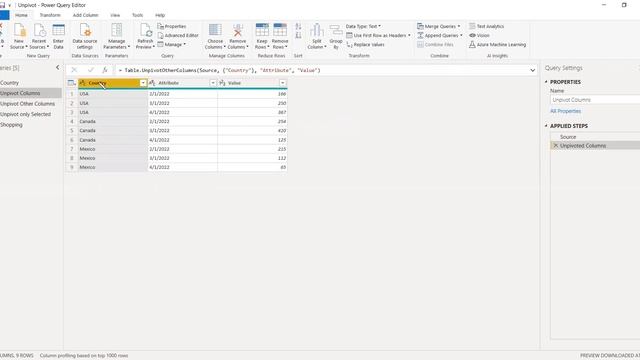Open the Manage query dropdown

(x=172, y=44)
